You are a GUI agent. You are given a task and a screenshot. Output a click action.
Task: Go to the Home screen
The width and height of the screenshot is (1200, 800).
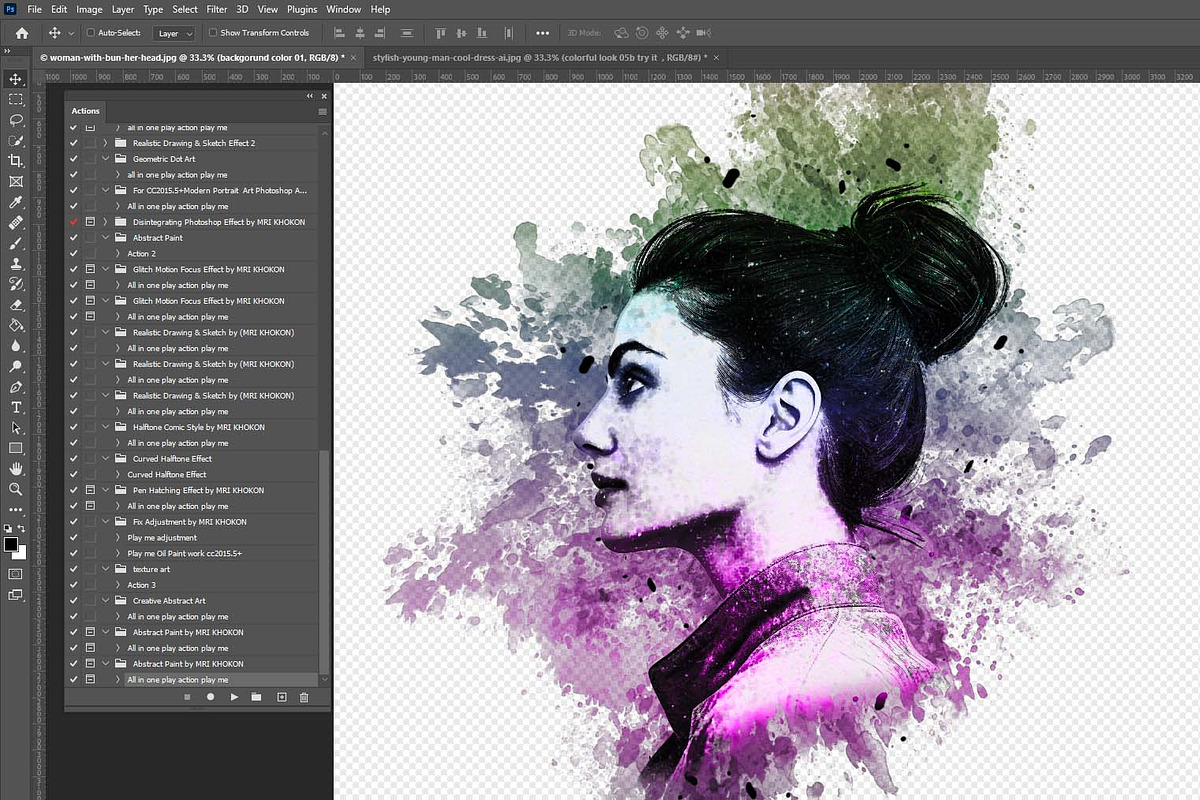pyautogui.click(x=22, y=33)
